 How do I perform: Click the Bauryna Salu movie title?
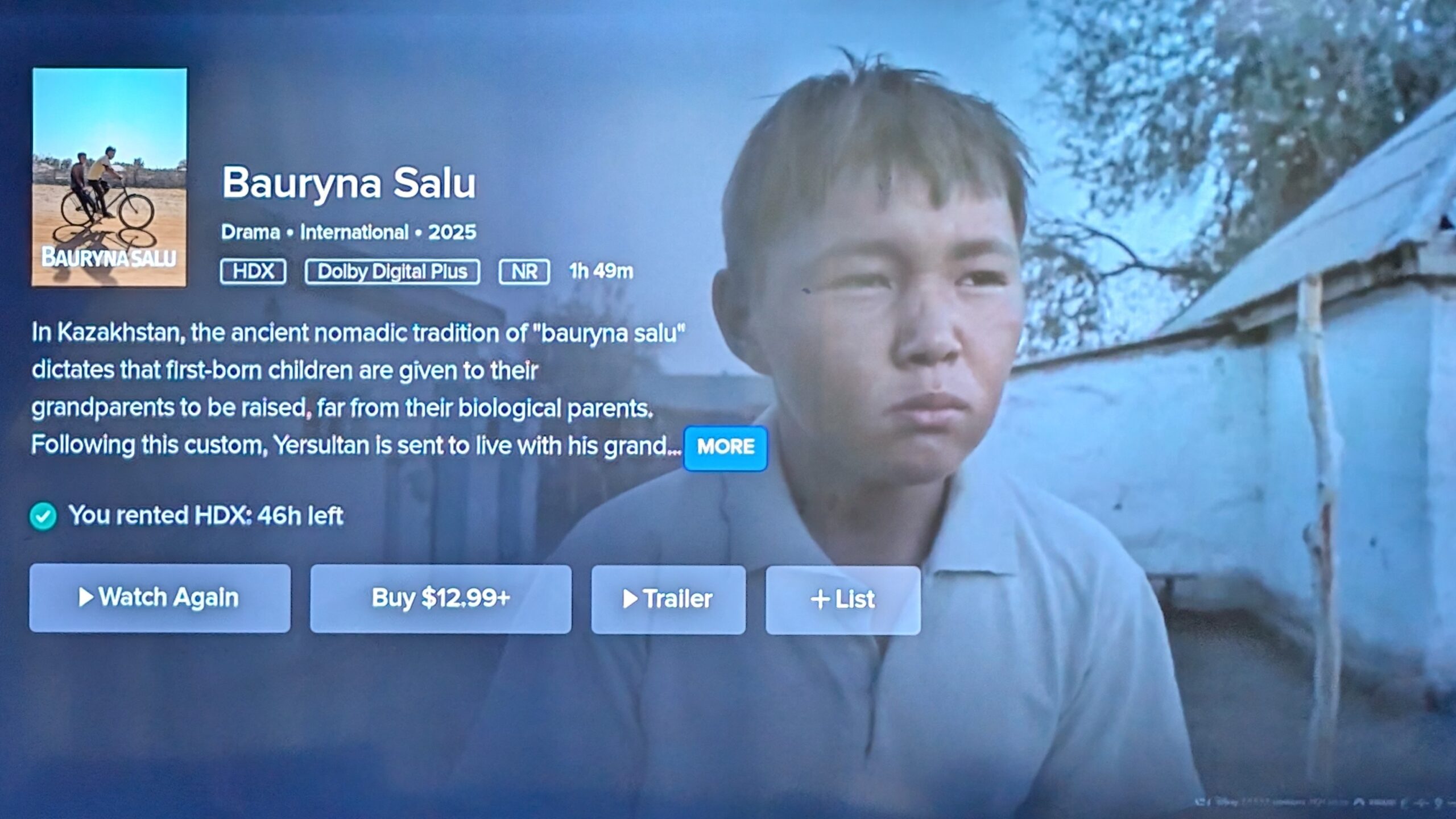point(349,183)
